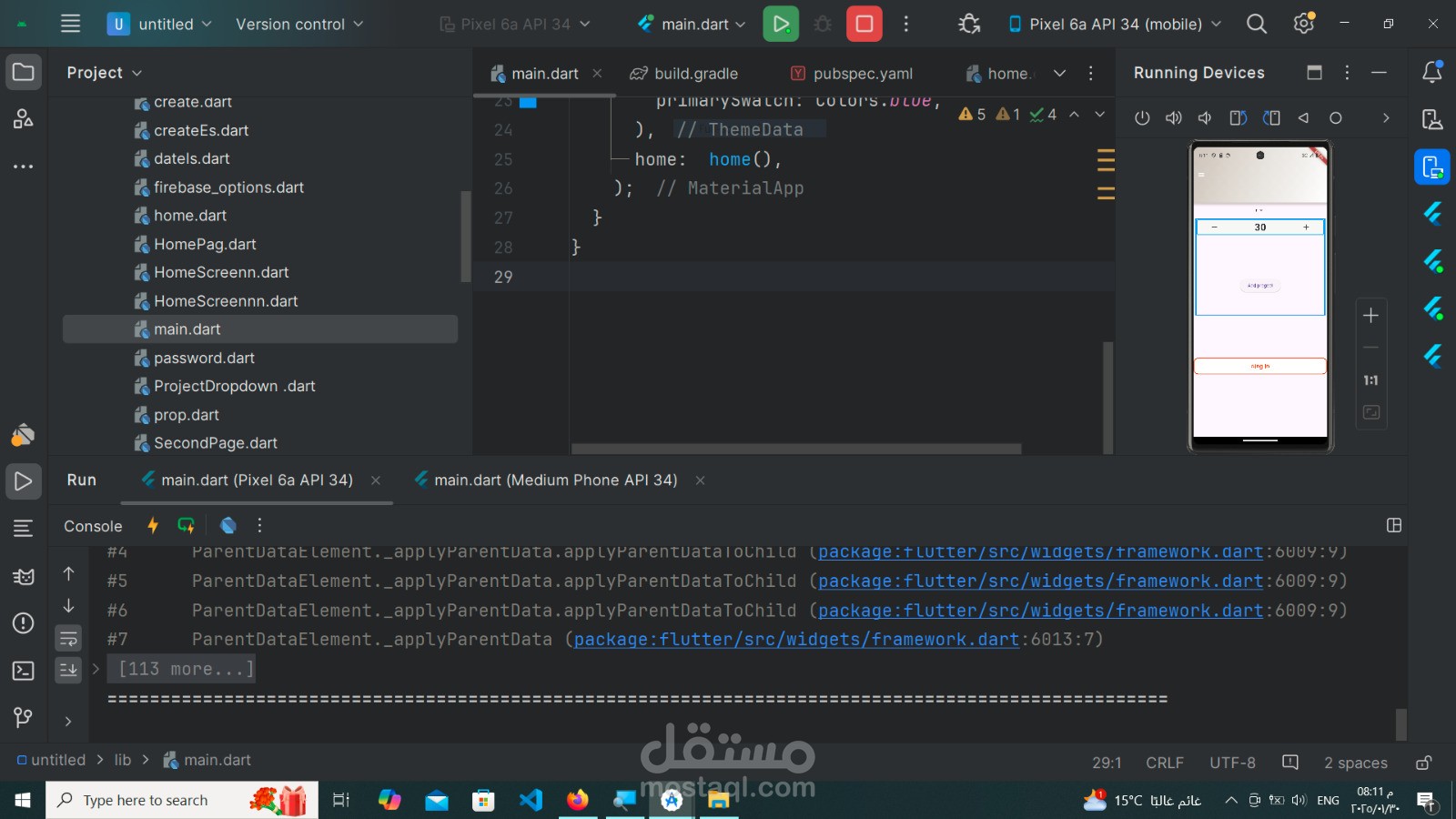Screen dimensions: 1456x819
Task: Click the Debug bug icon in toolbar
Action: pos(823,25)
